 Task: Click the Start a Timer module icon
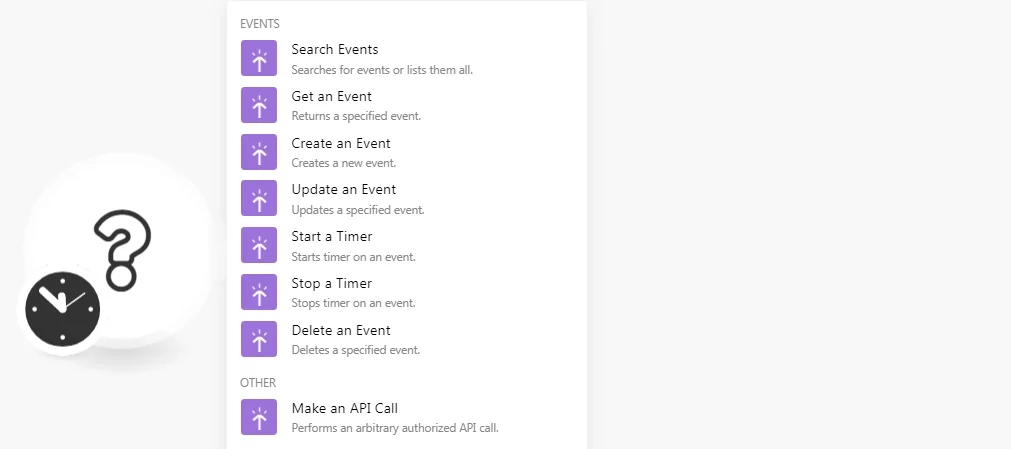(x=259, y=245)
